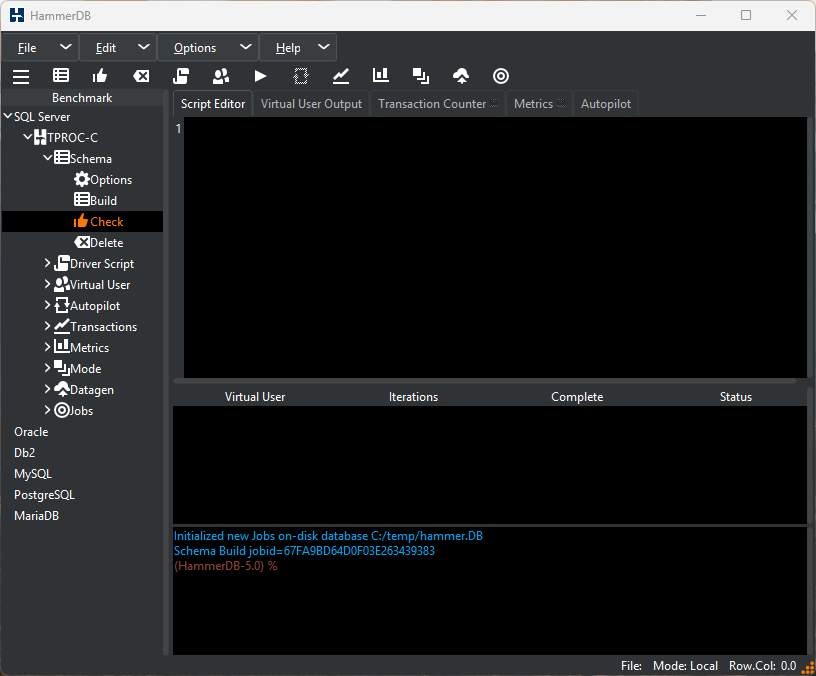Collapse the SQL Server tree node
This screenshot has width=816, height=676.
[8, 116]
